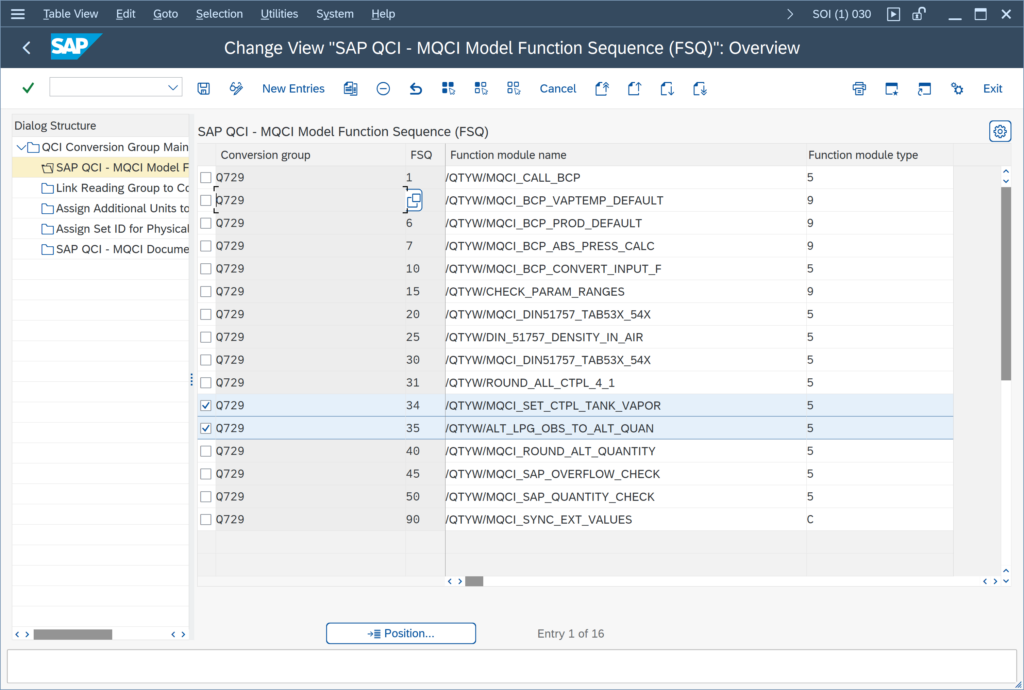Click the customize layout settings icon
The height and width of the screenshot is (690, 1024).
957,89
